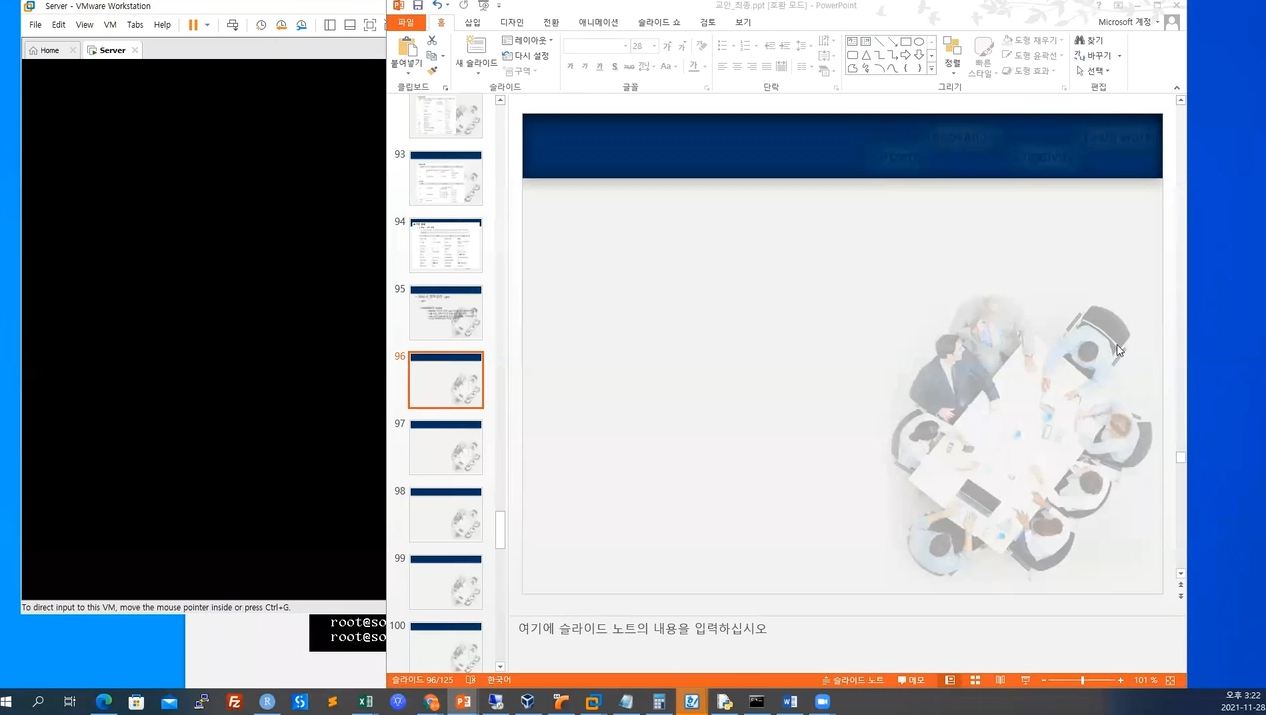
Task: Click the Paste (붙여넣기) clipboard icon
Action: pos(406,47)
